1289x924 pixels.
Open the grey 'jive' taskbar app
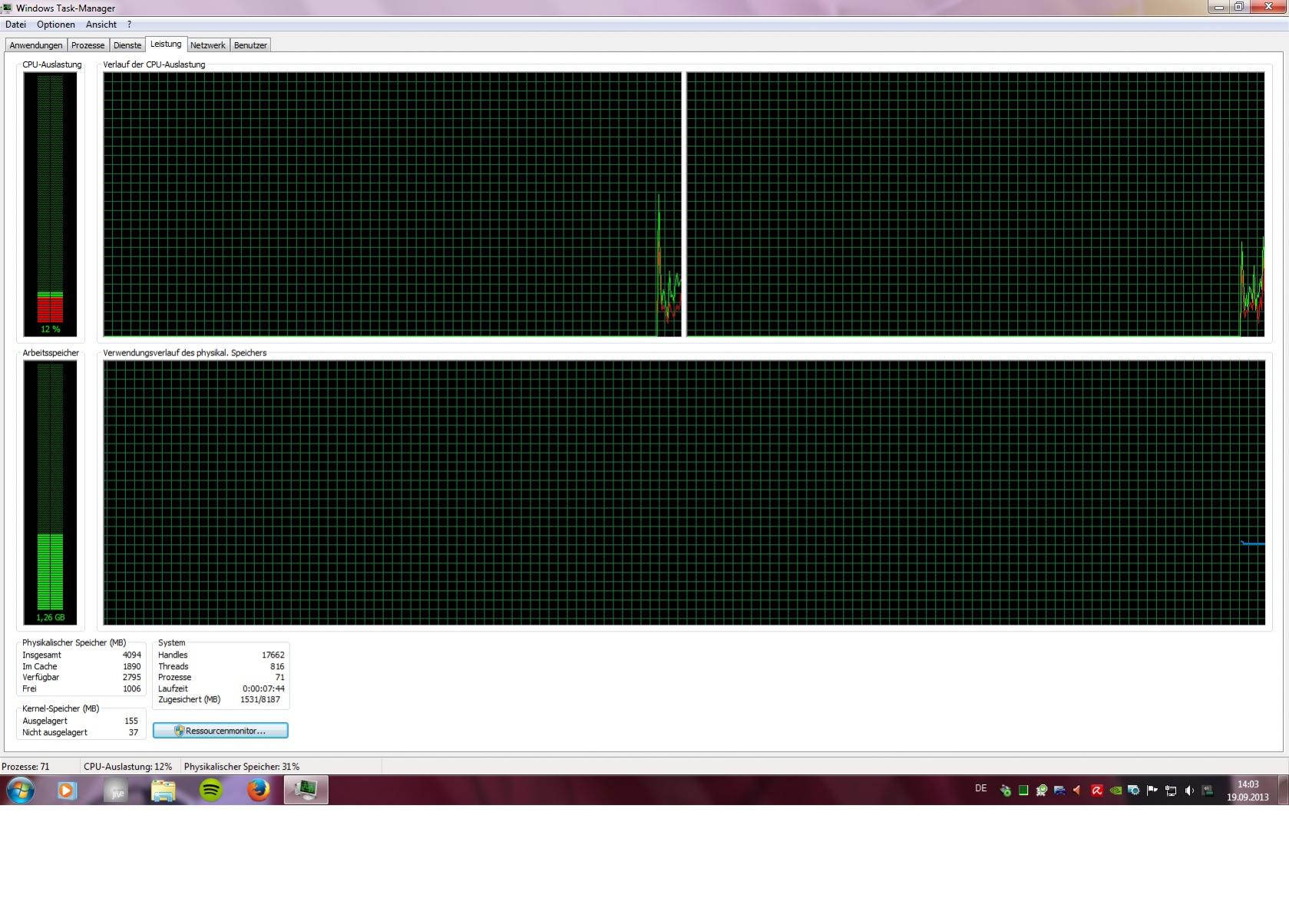point(116,790)
